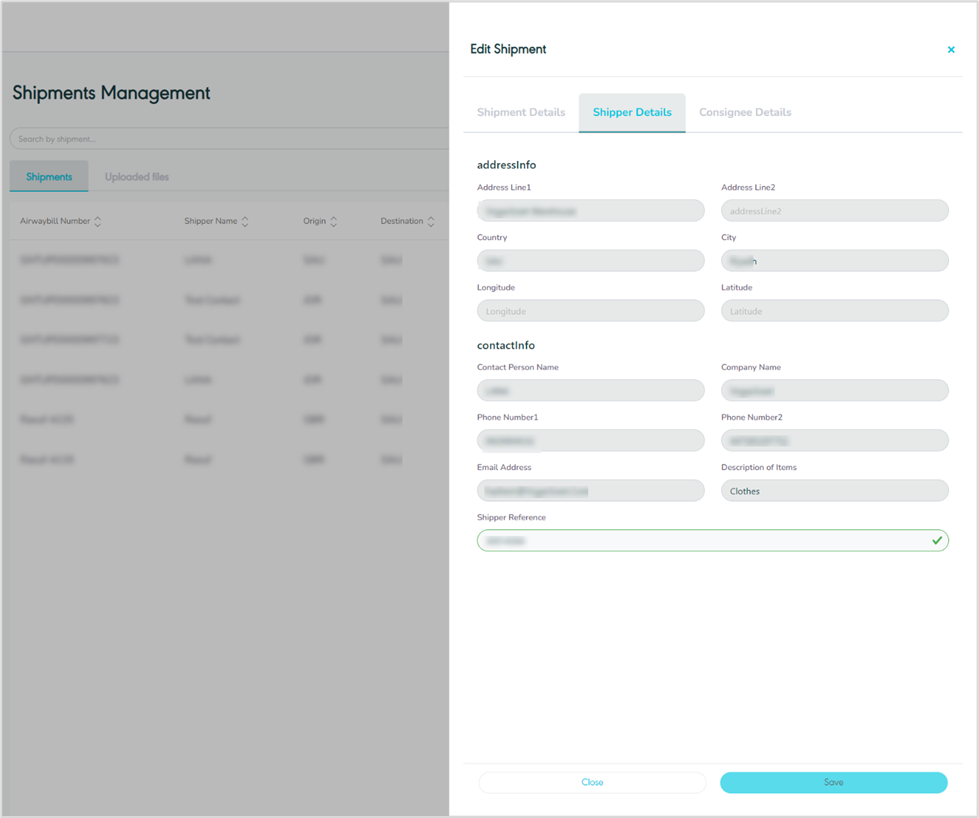Click the Address Line2 input field
The width and height of the screenshot is (979, 818).
[834, 211]
